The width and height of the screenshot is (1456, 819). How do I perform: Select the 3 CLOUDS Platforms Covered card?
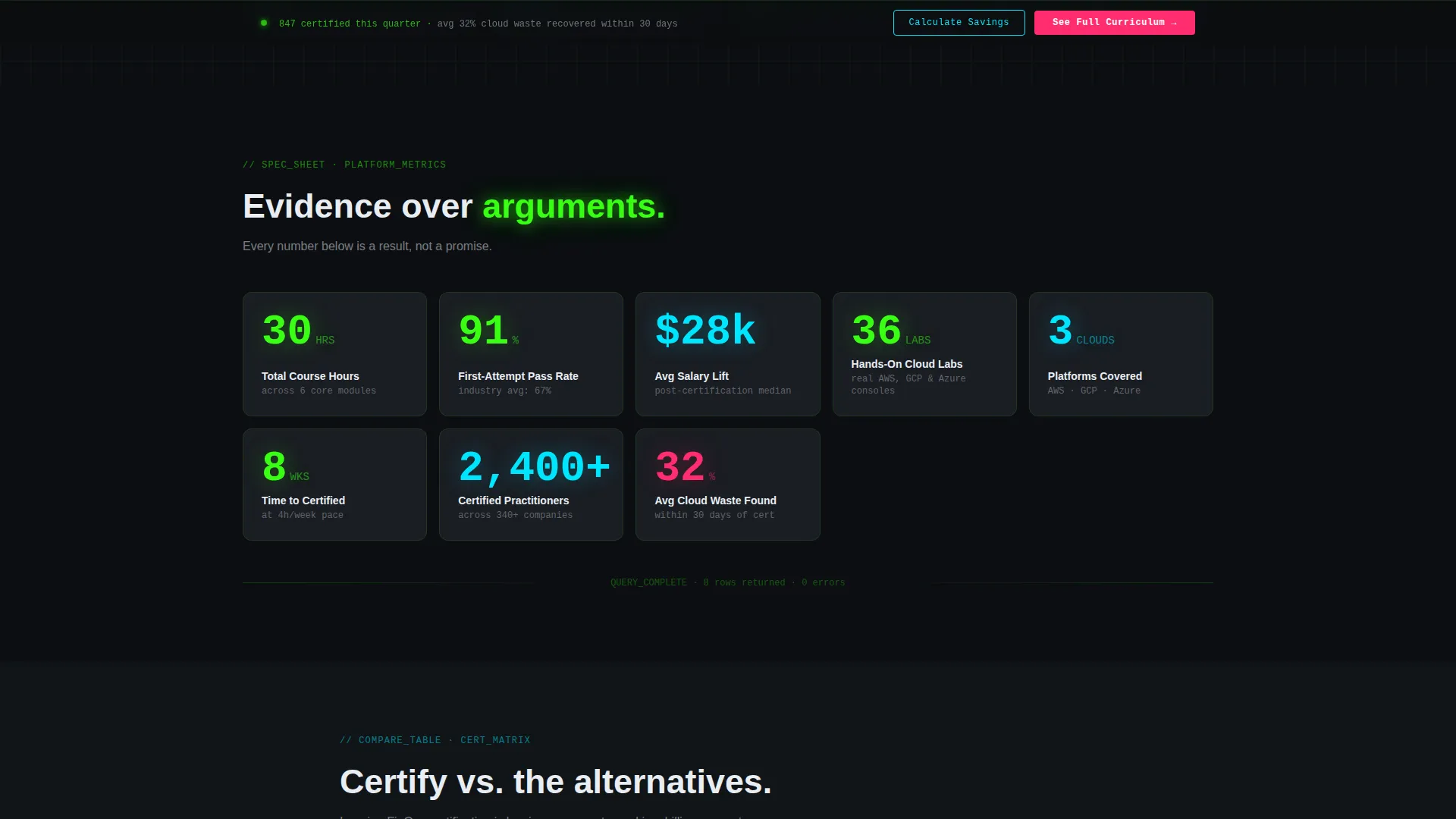(1121, 354)
